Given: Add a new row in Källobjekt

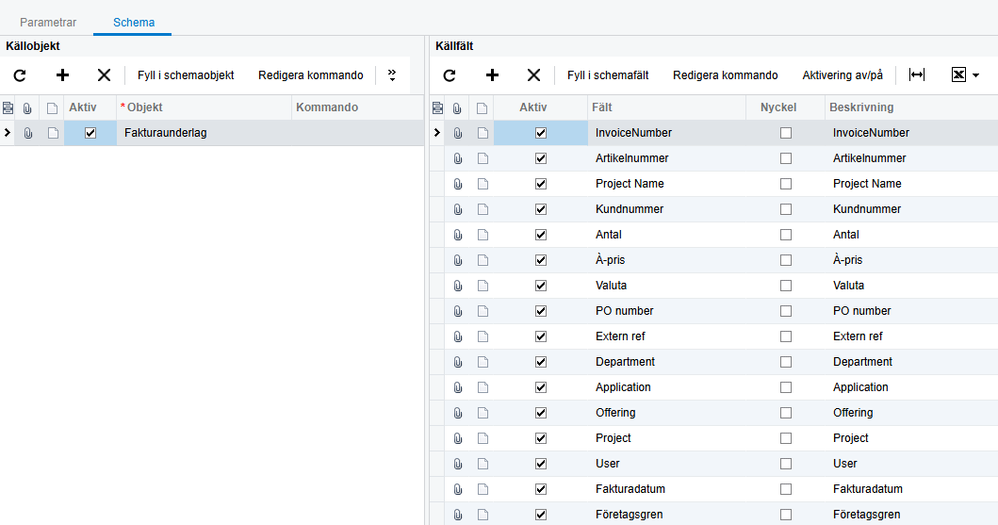Looking at the screenshot, I should point(62,75).
